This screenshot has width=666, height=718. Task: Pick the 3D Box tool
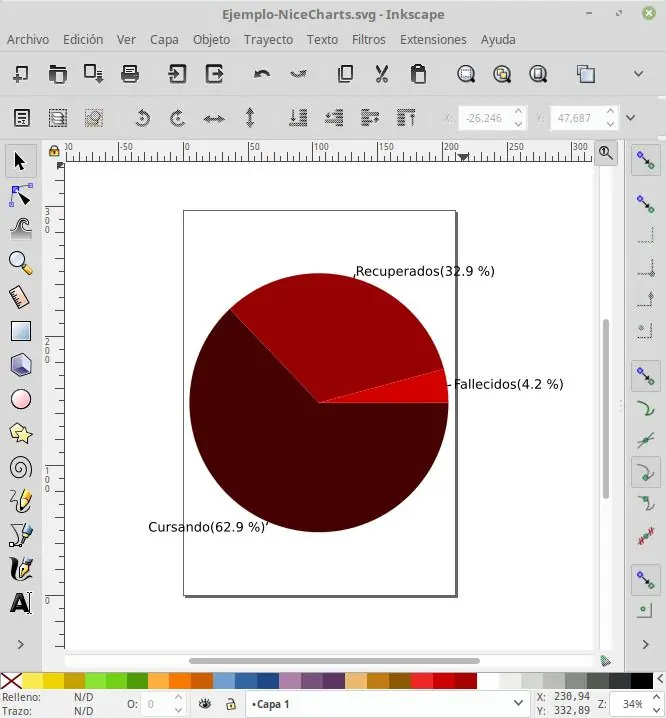(21, 365)
